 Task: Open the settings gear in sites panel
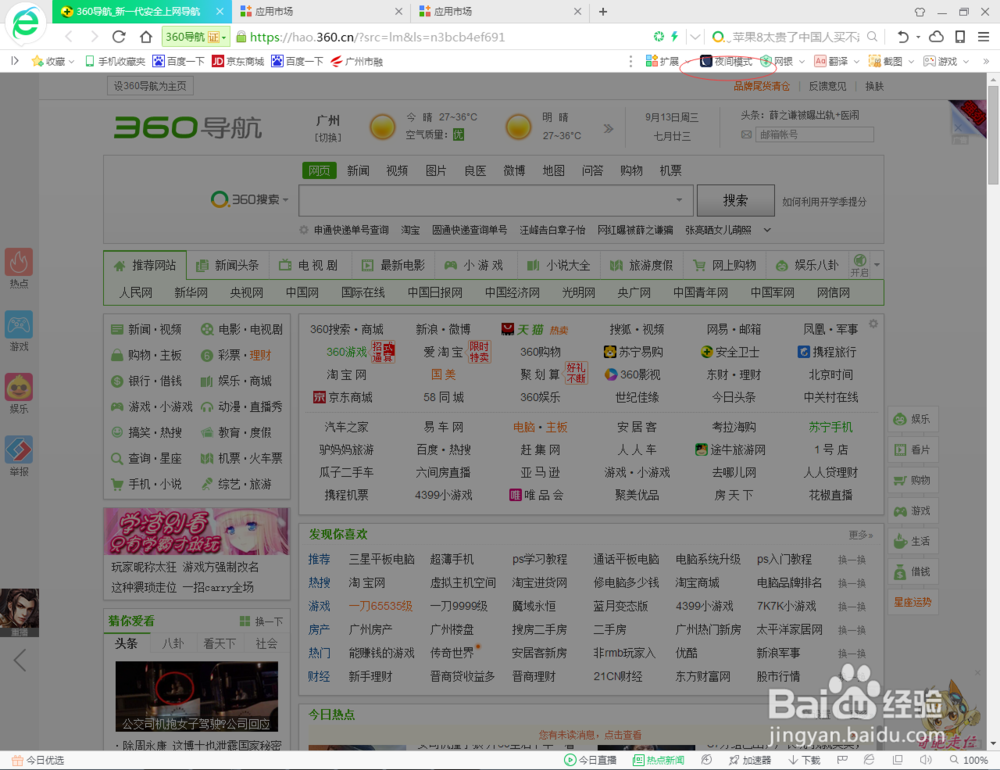coord(873,324)
